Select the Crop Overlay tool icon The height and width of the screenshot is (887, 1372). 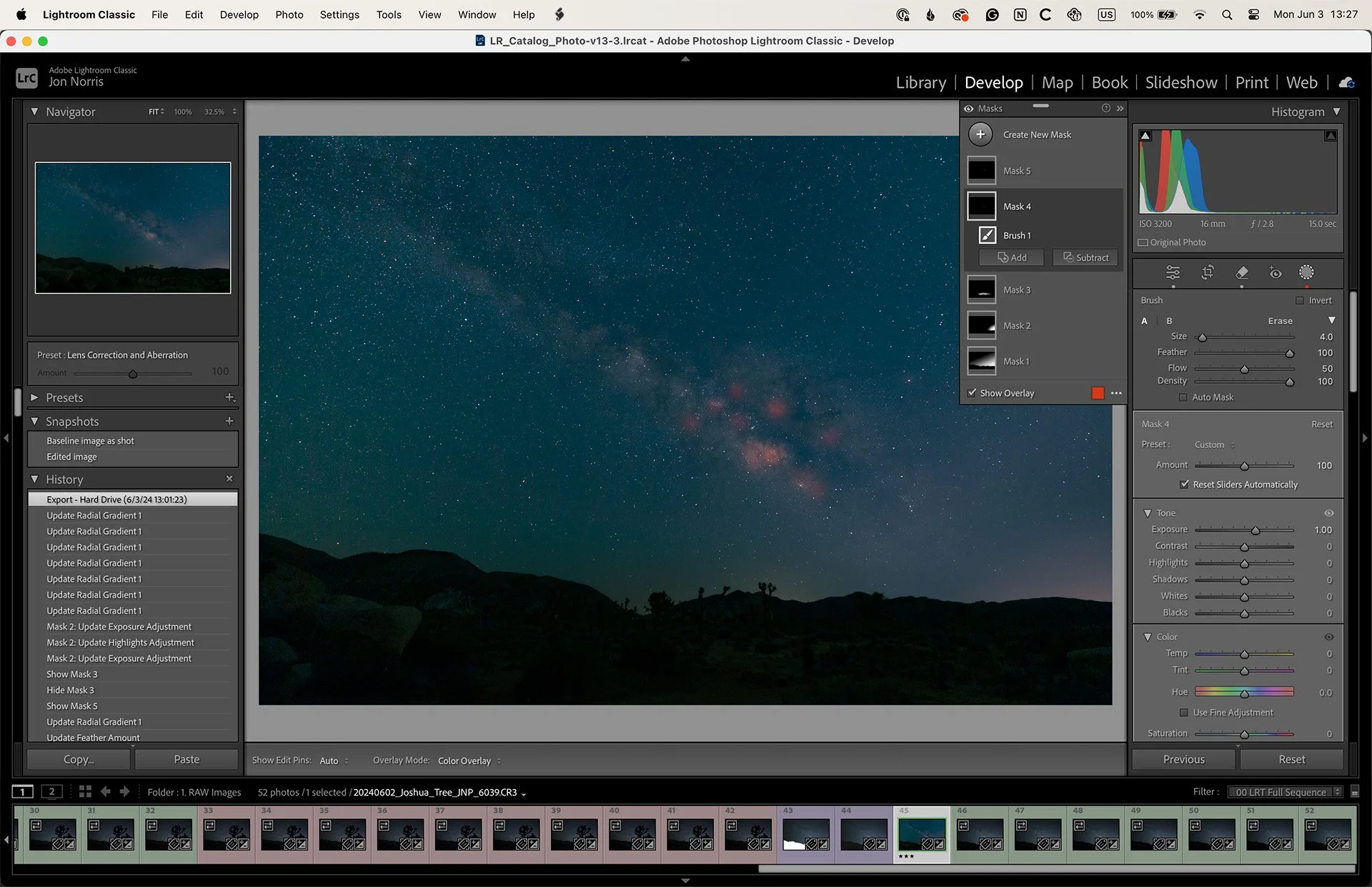coord(1208,272)
